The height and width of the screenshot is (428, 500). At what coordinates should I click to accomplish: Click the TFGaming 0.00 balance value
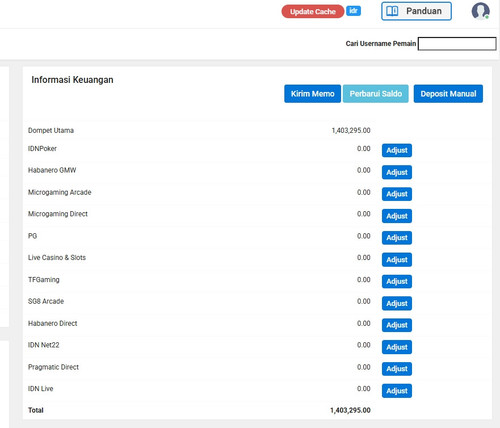364,280
